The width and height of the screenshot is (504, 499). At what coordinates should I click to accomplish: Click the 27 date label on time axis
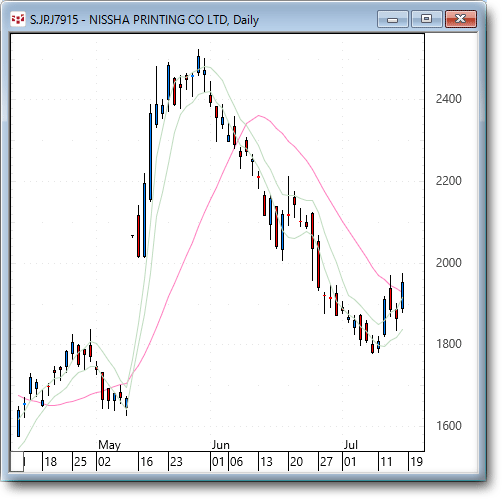tap(326, 462)
